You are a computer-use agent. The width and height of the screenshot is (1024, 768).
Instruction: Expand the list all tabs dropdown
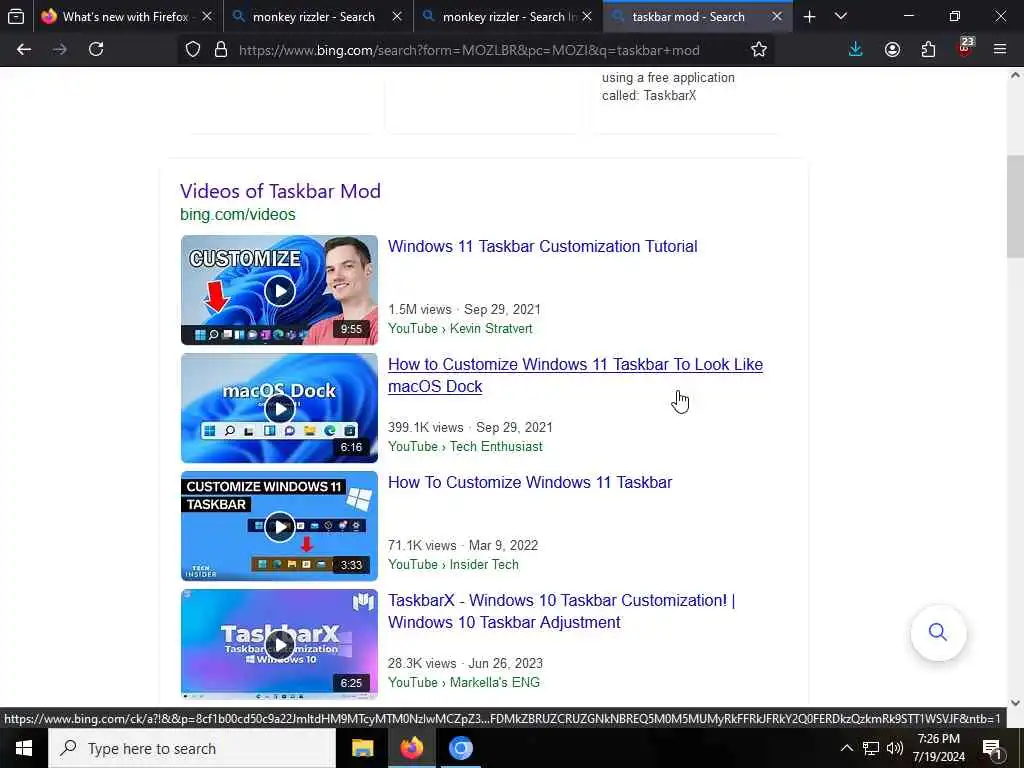point(841,16)
